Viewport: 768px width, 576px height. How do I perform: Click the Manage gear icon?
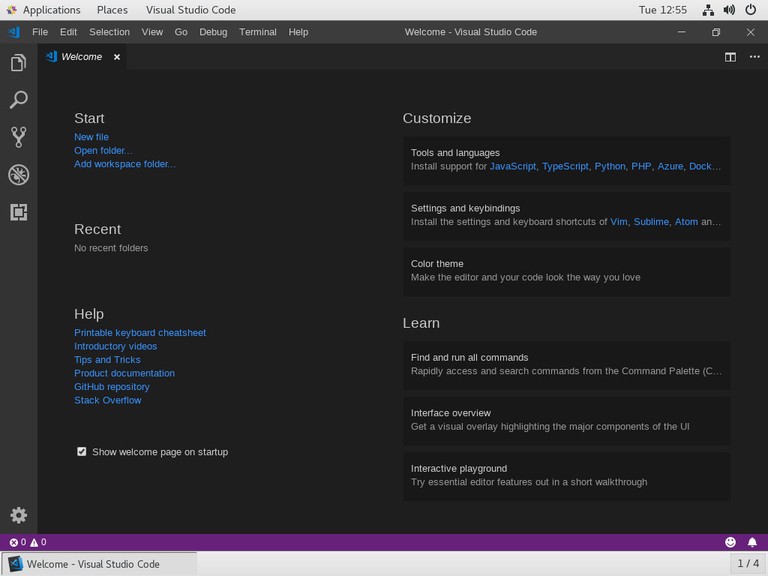(x=18, y=515)
